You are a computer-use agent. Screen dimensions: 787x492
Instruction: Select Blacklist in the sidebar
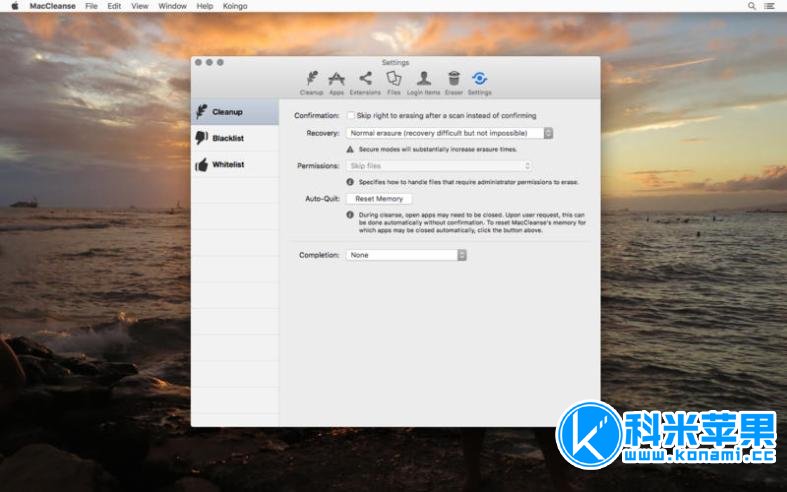235,138
